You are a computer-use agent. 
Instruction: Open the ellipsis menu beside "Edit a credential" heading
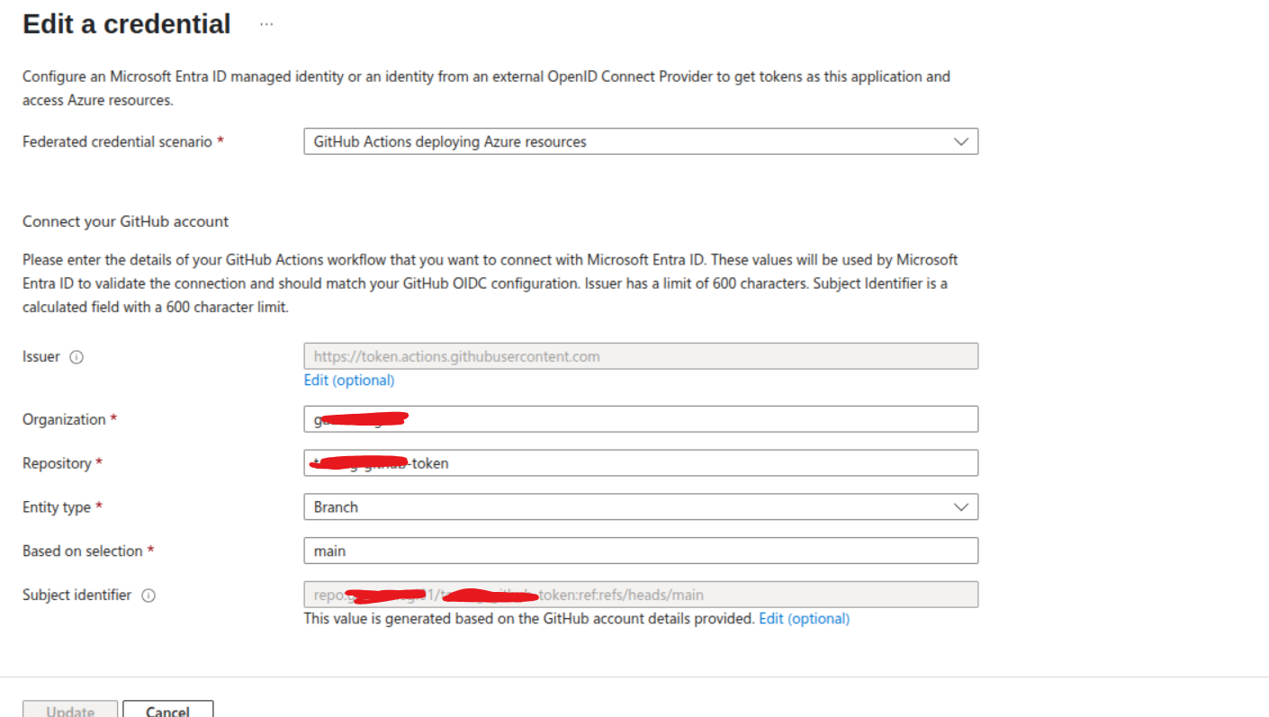tap(266, 22)
